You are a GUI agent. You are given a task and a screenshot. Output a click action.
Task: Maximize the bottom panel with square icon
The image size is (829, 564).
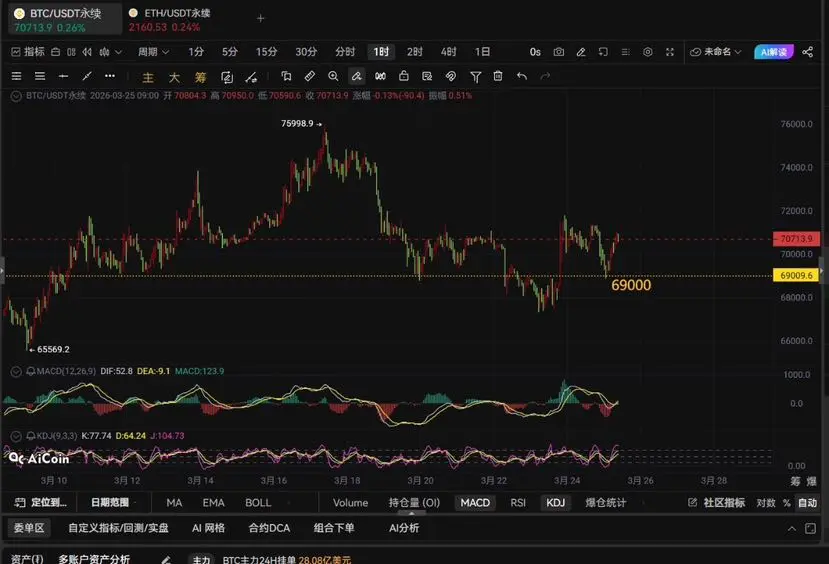tap(810, 529)
